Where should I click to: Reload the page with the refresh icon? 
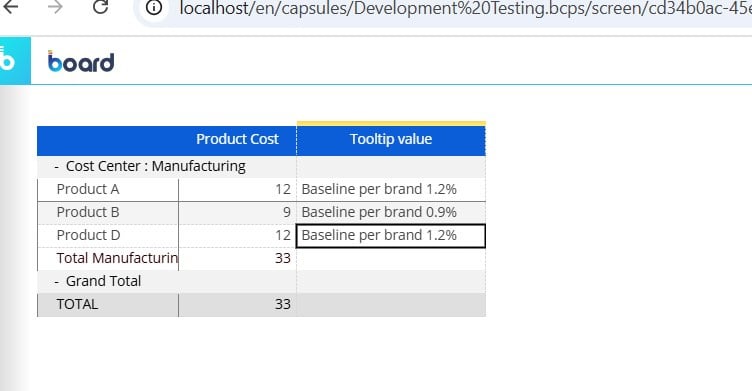(x=100, y=7)
